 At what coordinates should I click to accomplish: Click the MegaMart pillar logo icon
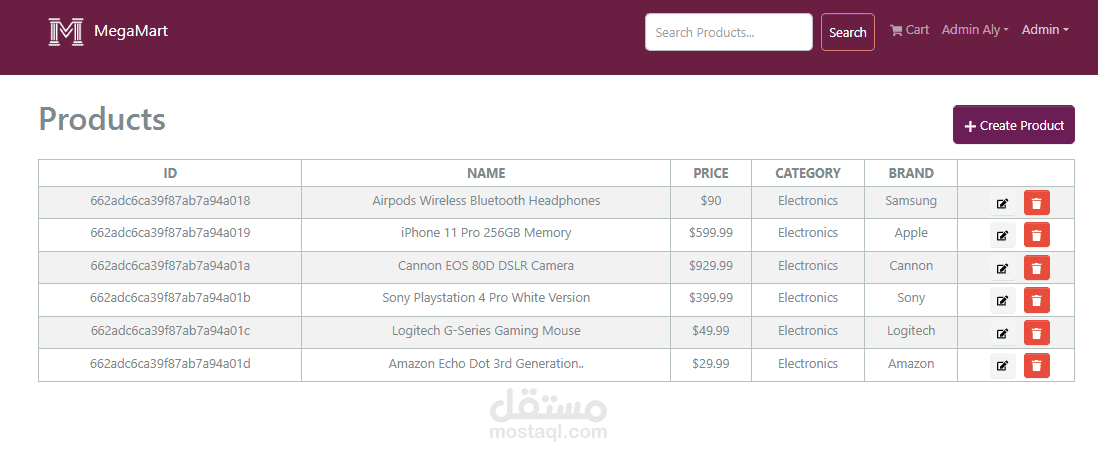66,32
